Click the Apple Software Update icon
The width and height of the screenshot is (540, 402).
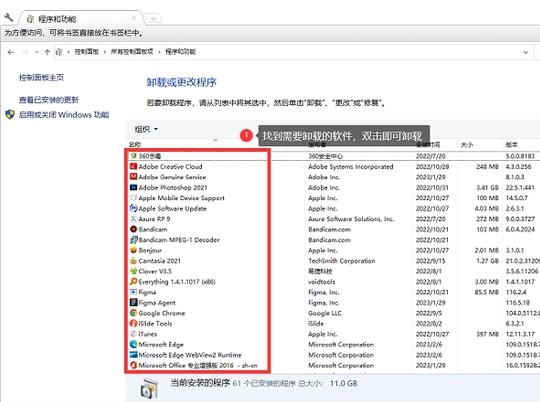[133, 208]
